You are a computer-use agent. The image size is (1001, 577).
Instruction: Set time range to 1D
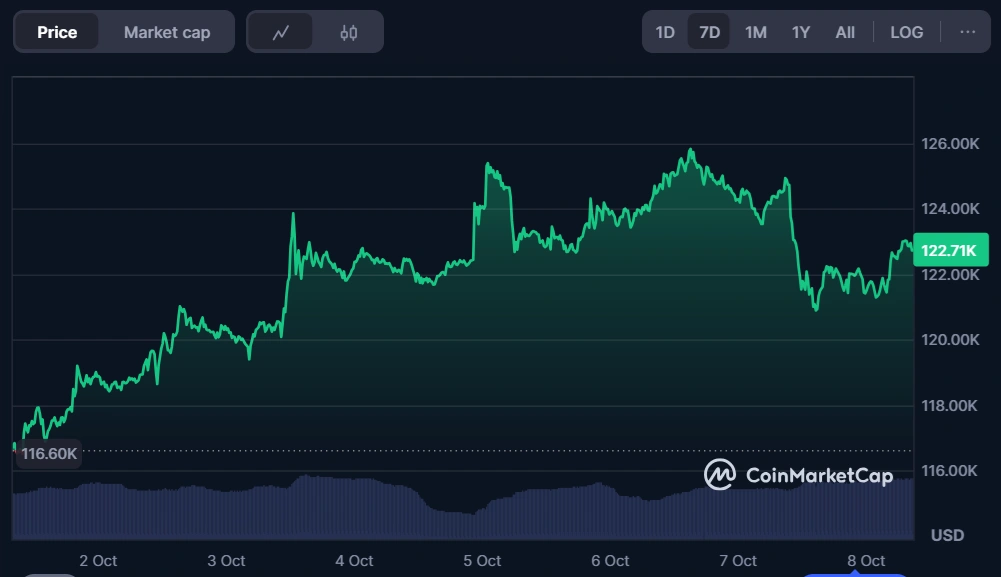point(665,32)
